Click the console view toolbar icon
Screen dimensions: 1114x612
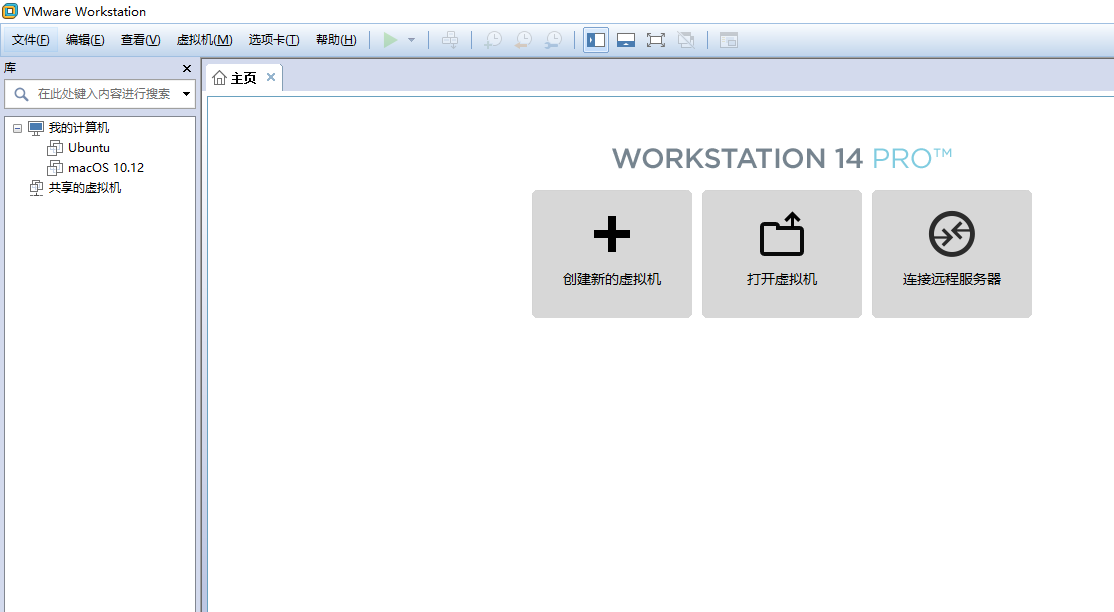tap(729, 40)
